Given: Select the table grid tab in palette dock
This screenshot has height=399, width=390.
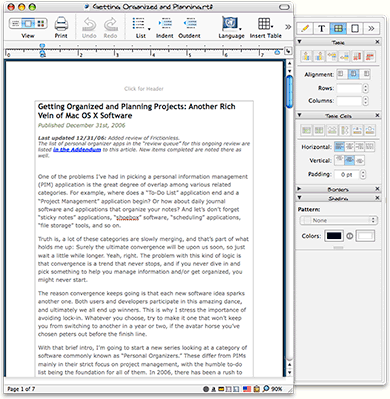Looking at the screenshot, I should tap(338, 29).
